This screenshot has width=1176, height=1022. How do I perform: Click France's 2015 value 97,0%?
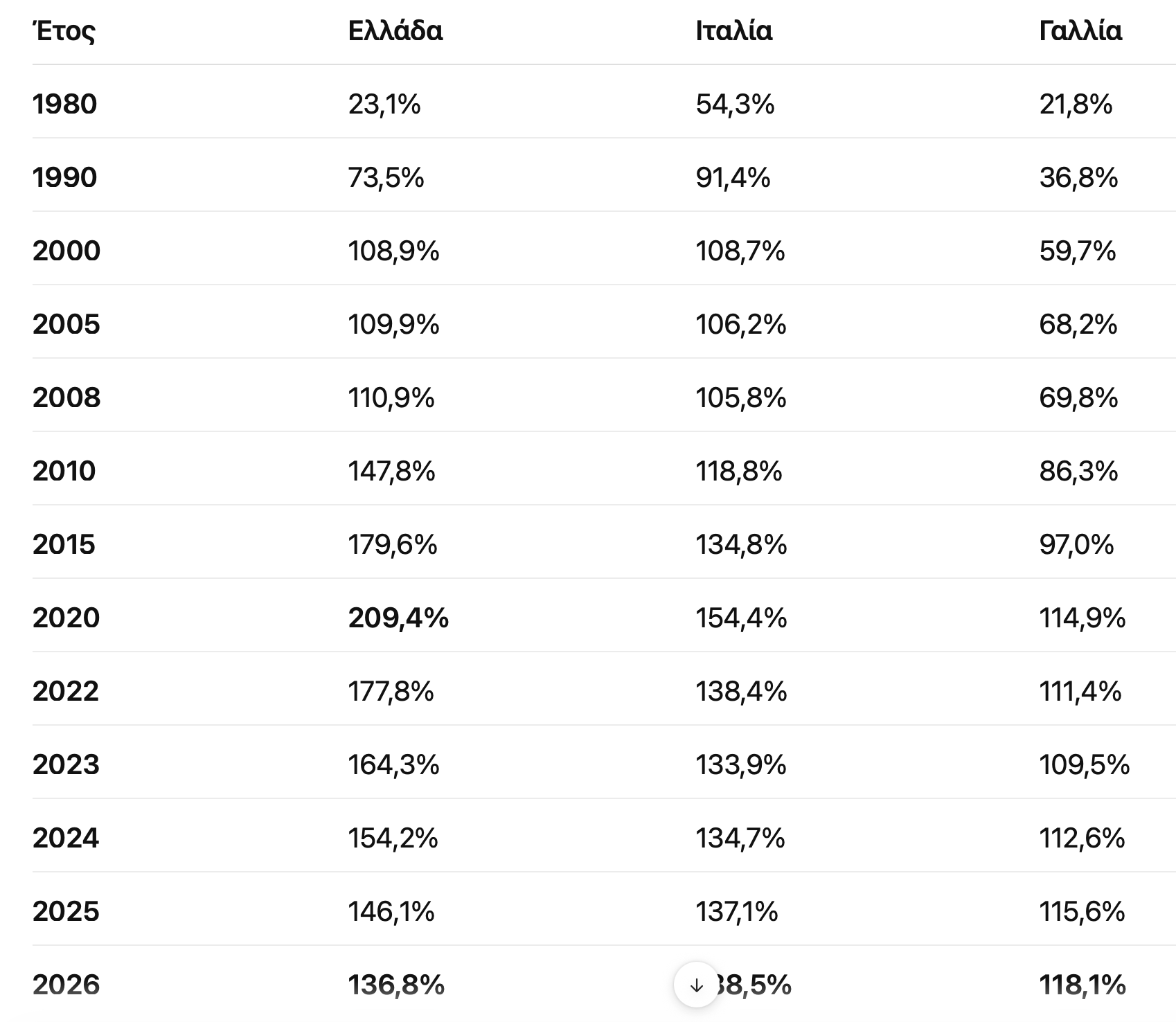1077,545
